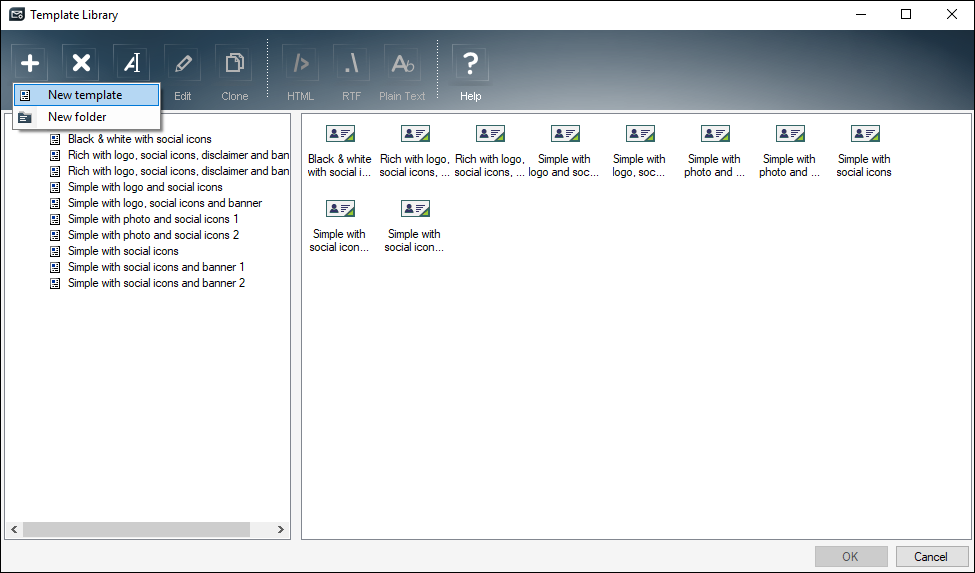This screenshot has width=975, height=573.
Task: Click the OK button
Action: 851,556
